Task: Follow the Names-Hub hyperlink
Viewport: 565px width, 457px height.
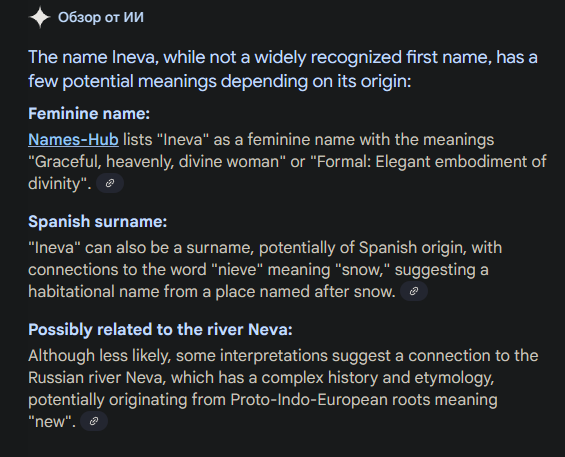Action: coord(73,140)
